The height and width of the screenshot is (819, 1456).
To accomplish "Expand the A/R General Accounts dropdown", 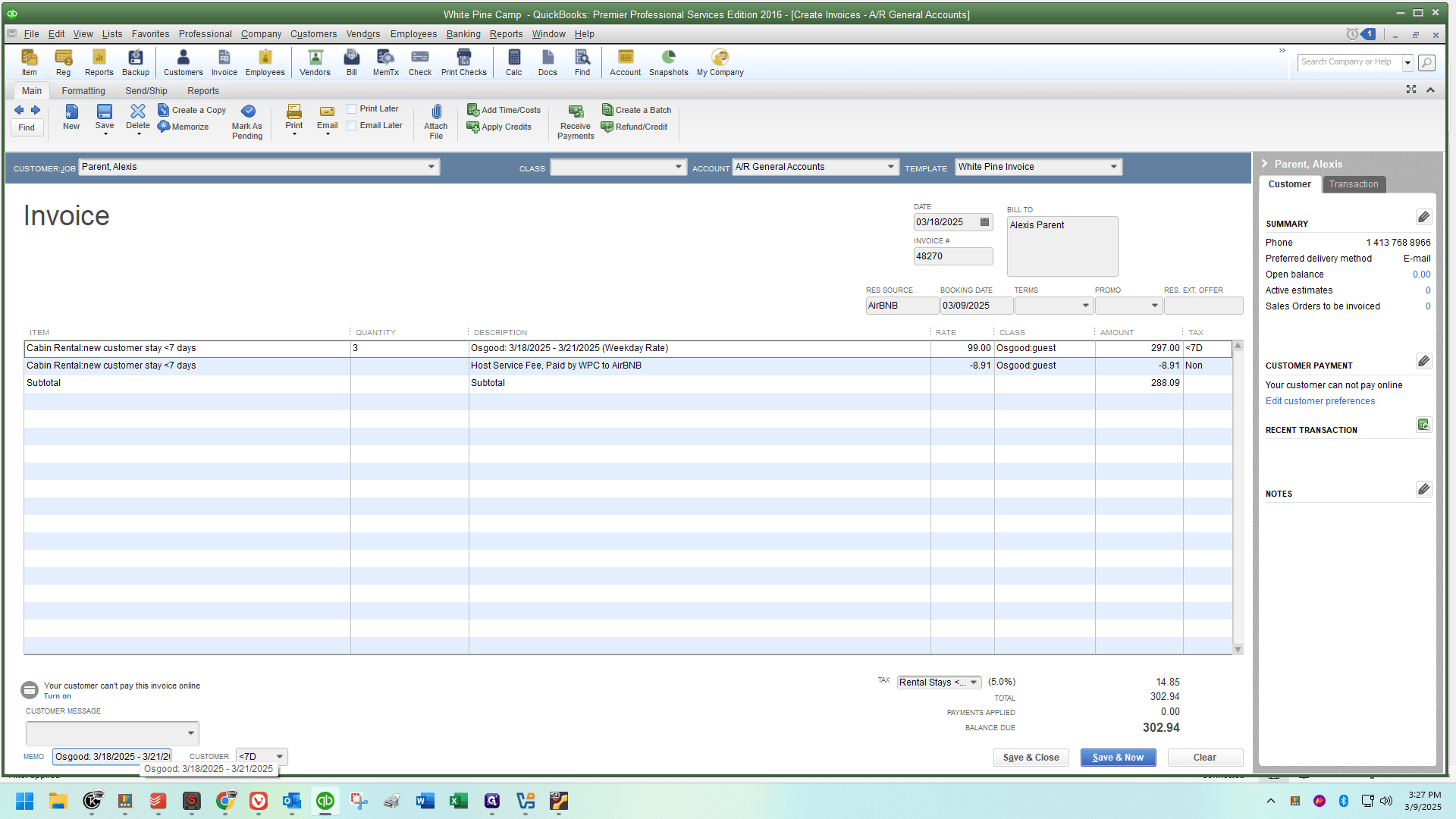I will click(x=891, y=167).
